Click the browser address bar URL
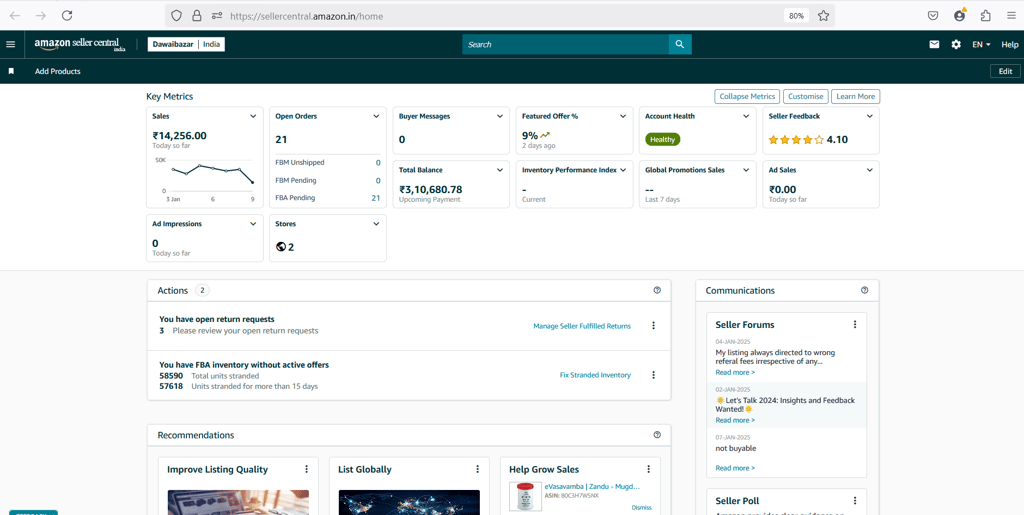1024x515 pixels. [x=306, y=16]
